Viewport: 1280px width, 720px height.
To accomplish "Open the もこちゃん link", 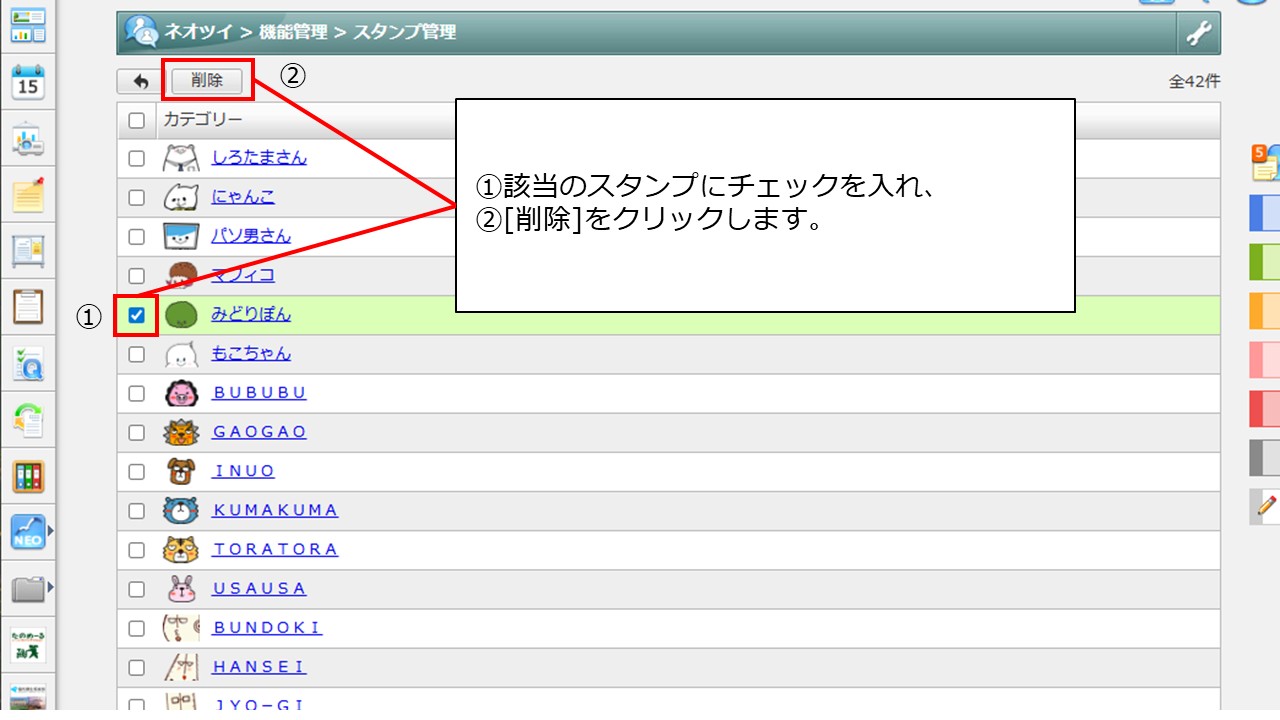I will coord(251,353).
